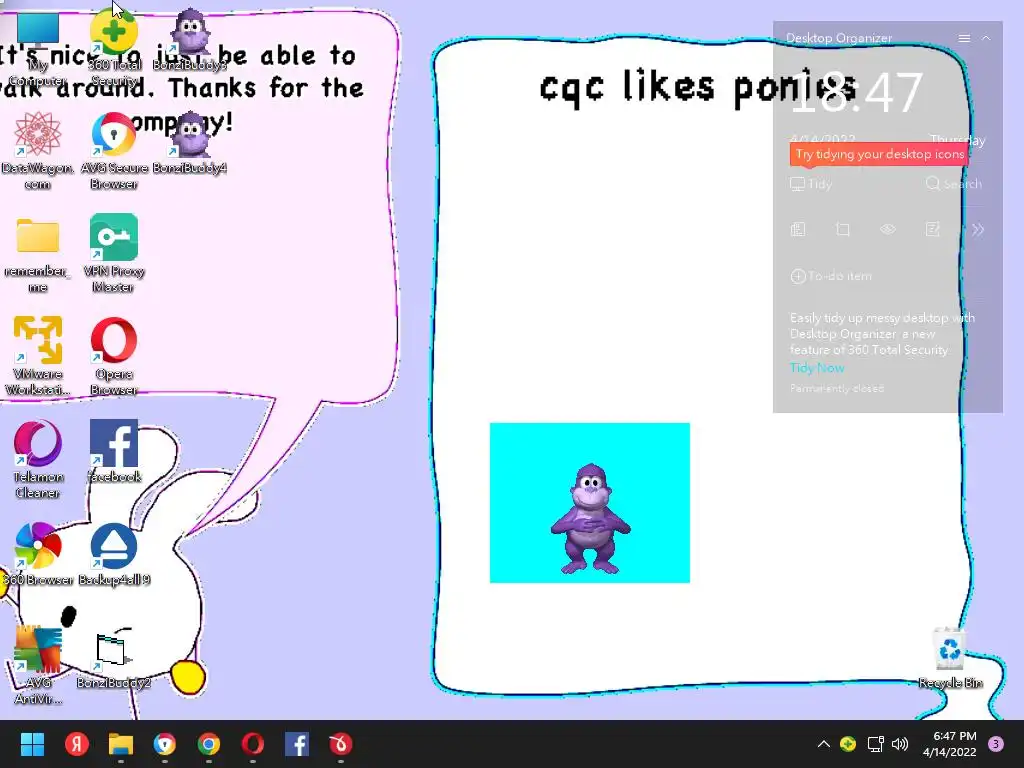Select the Facebook desktop shortcut
The width and height of the screenshot is (1024, 768).
pyautogui.click(x=114, y=451)
